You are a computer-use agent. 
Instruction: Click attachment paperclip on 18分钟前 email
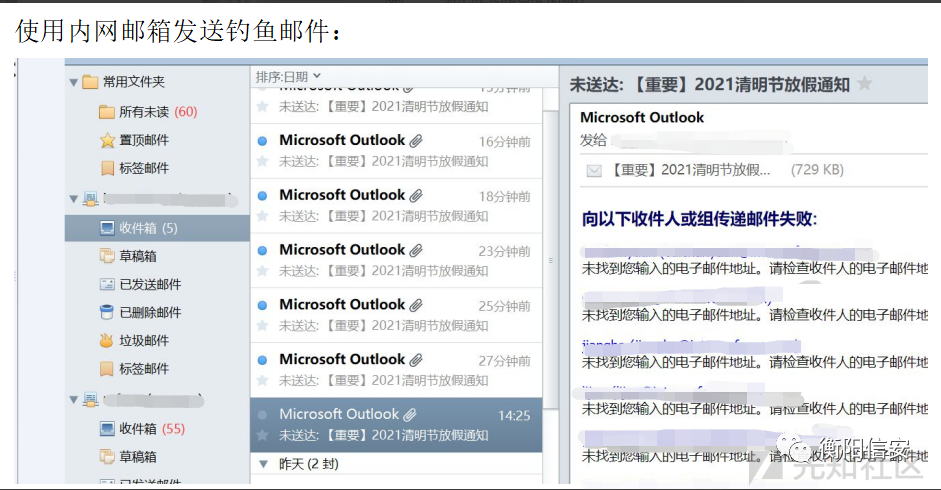pyautogui.click(x=416, y=196)
